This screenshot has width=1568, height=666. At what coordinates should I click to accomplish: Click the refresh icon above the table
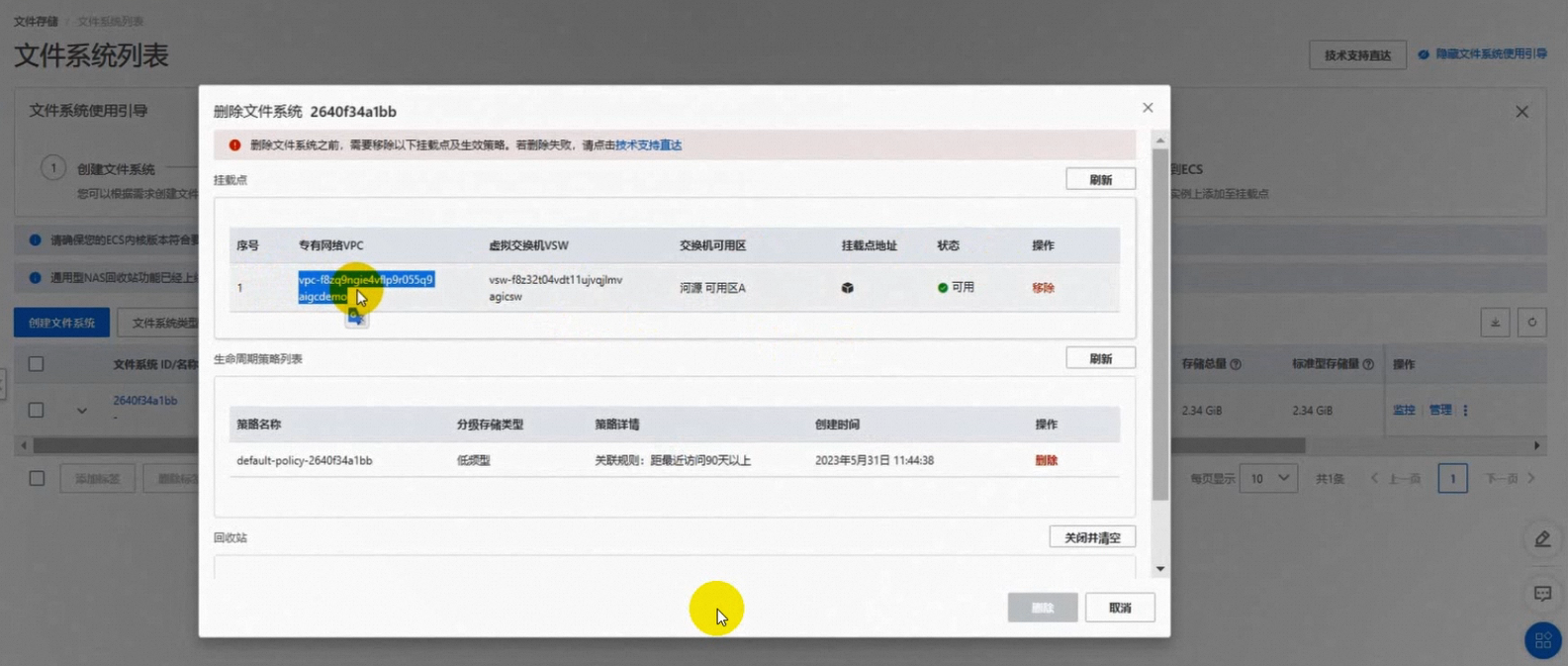(1532, 323)
